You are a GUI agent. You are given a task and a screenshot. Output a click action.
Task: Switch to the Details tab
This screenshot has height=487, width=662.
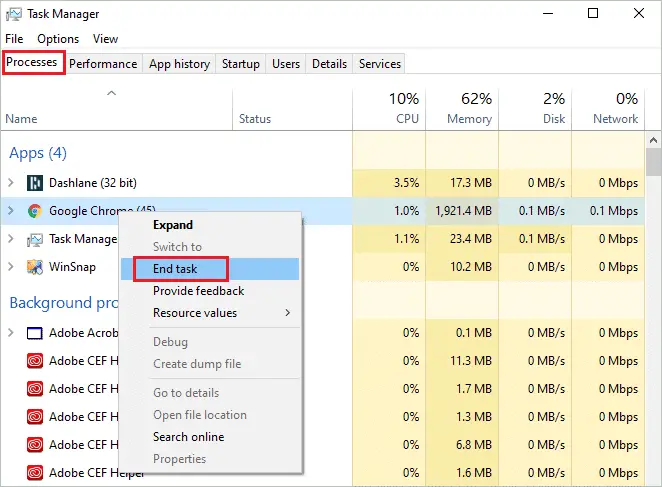click(329, 64)
